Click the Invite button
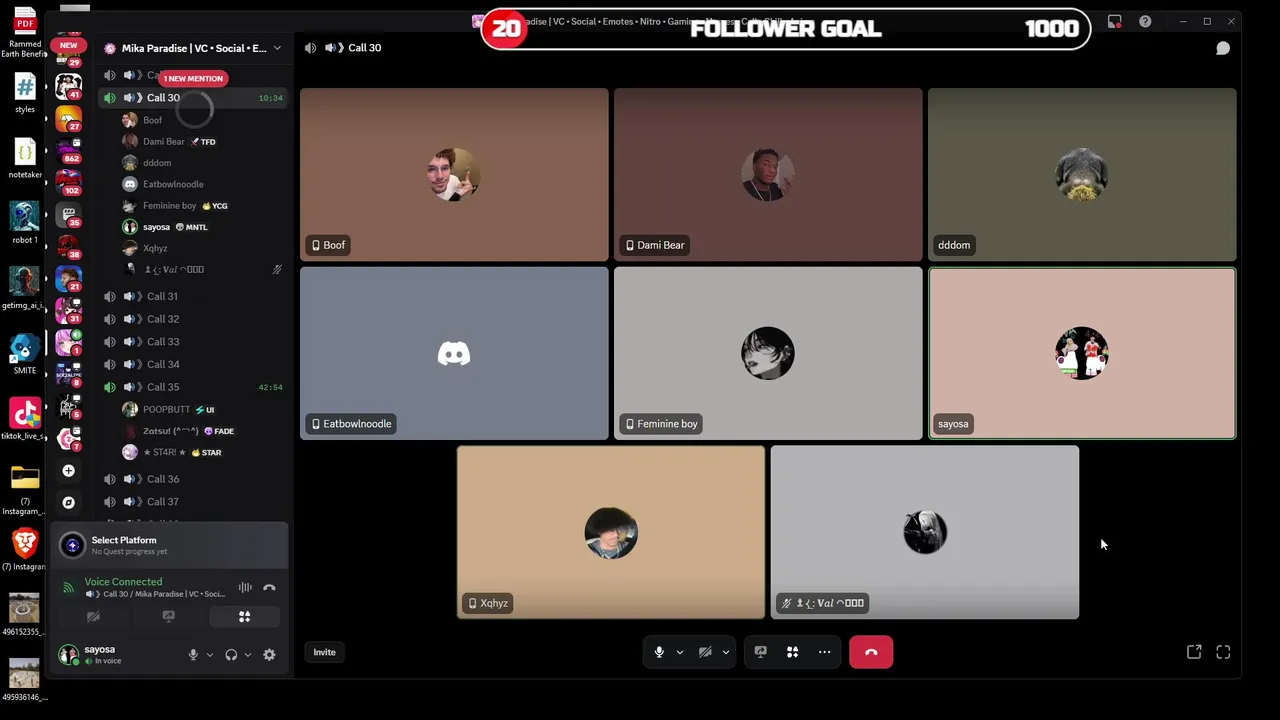The height and width of the screenshot is (720, 1280). coord(324,652)
